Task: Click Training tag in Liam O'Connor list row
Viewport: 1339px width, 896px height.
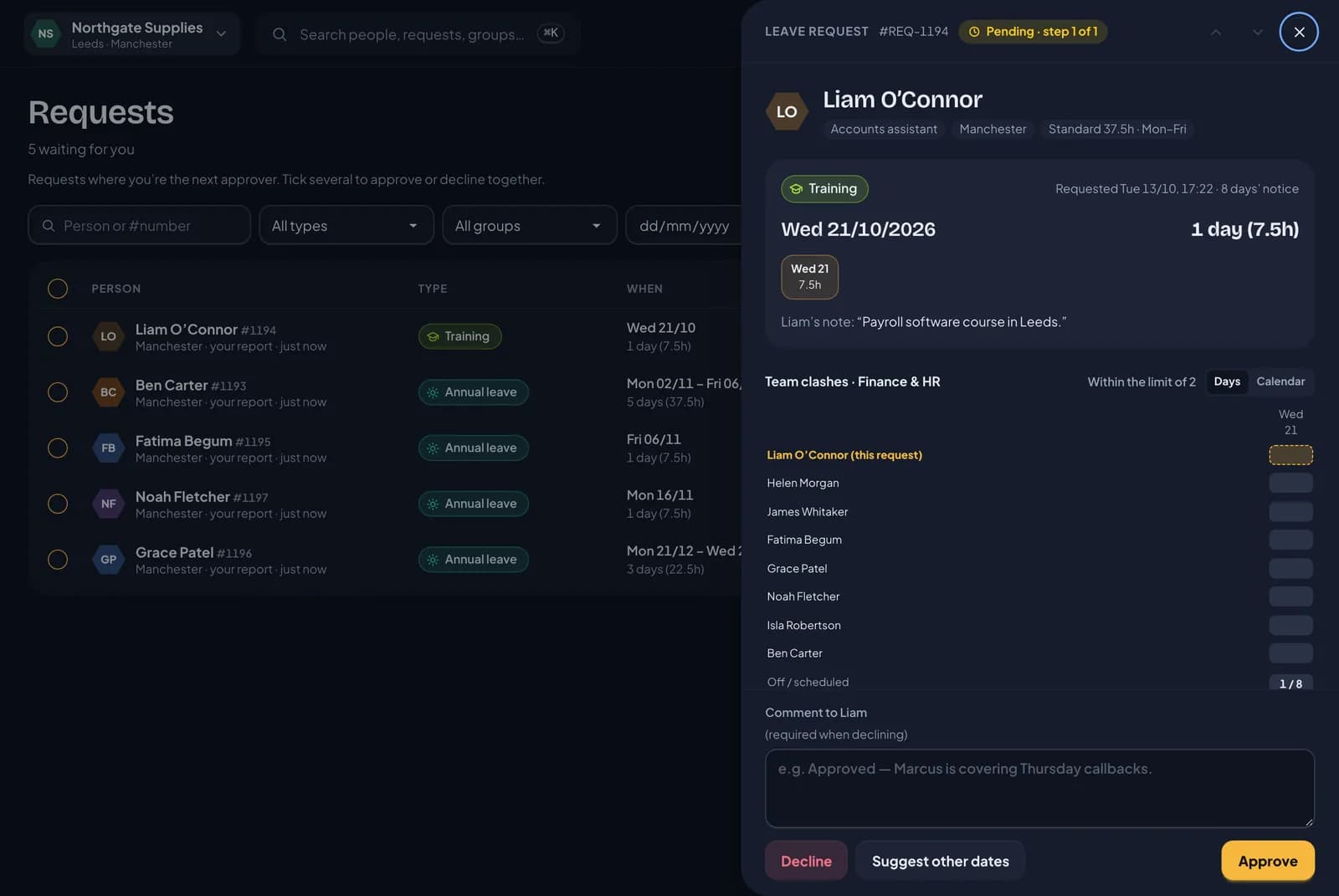Action: (x=459, y=336)
